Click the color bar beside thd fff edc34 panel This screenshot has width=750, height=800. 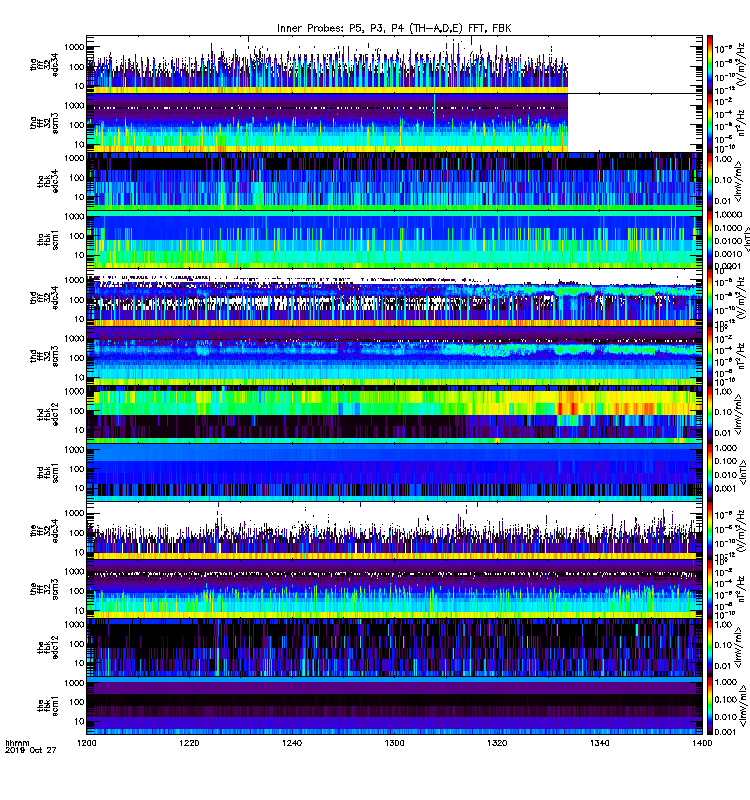(709, 297)
